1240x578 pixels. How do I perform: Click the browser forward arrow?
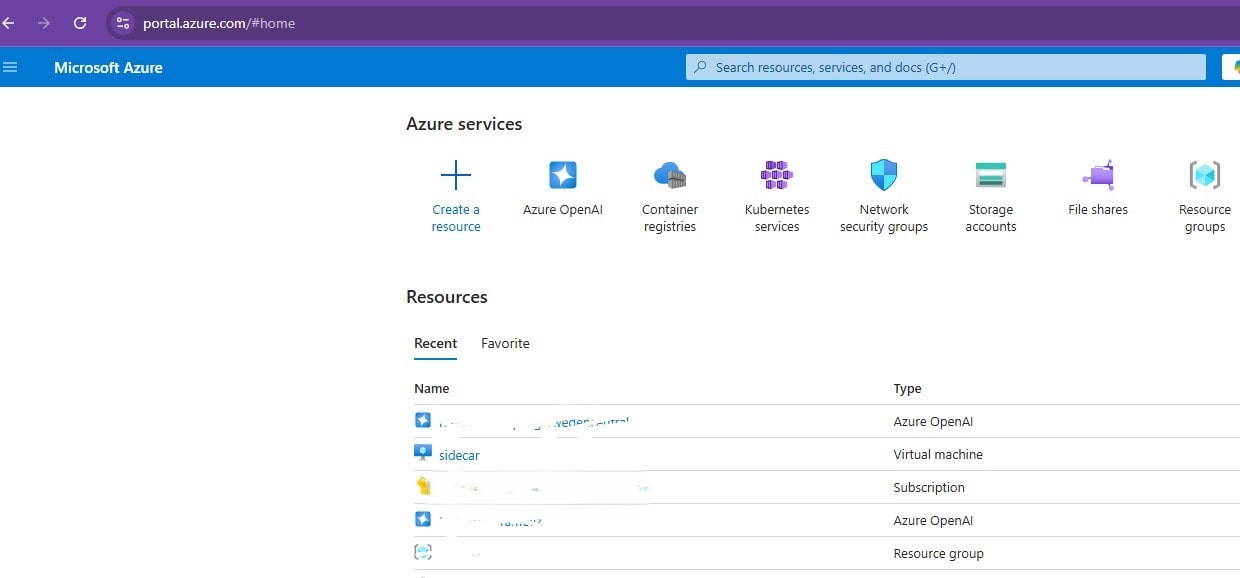pos(44,23)
